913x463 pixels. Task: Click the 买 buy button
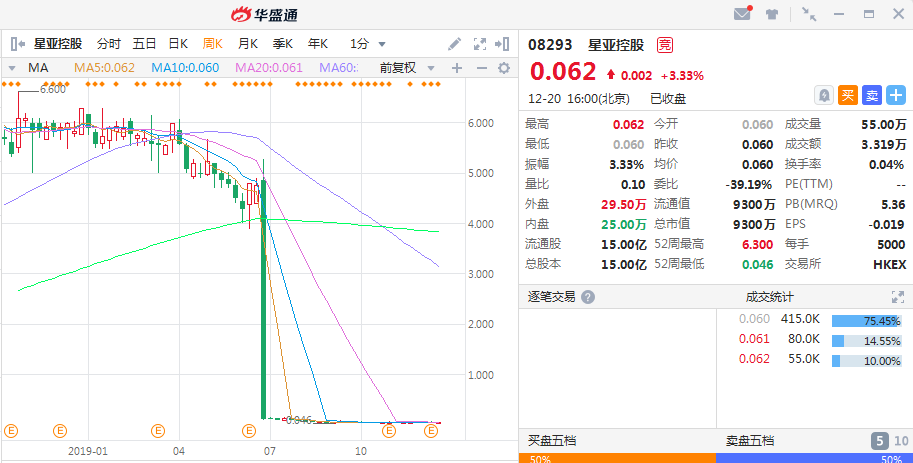(x=848, y=96)
